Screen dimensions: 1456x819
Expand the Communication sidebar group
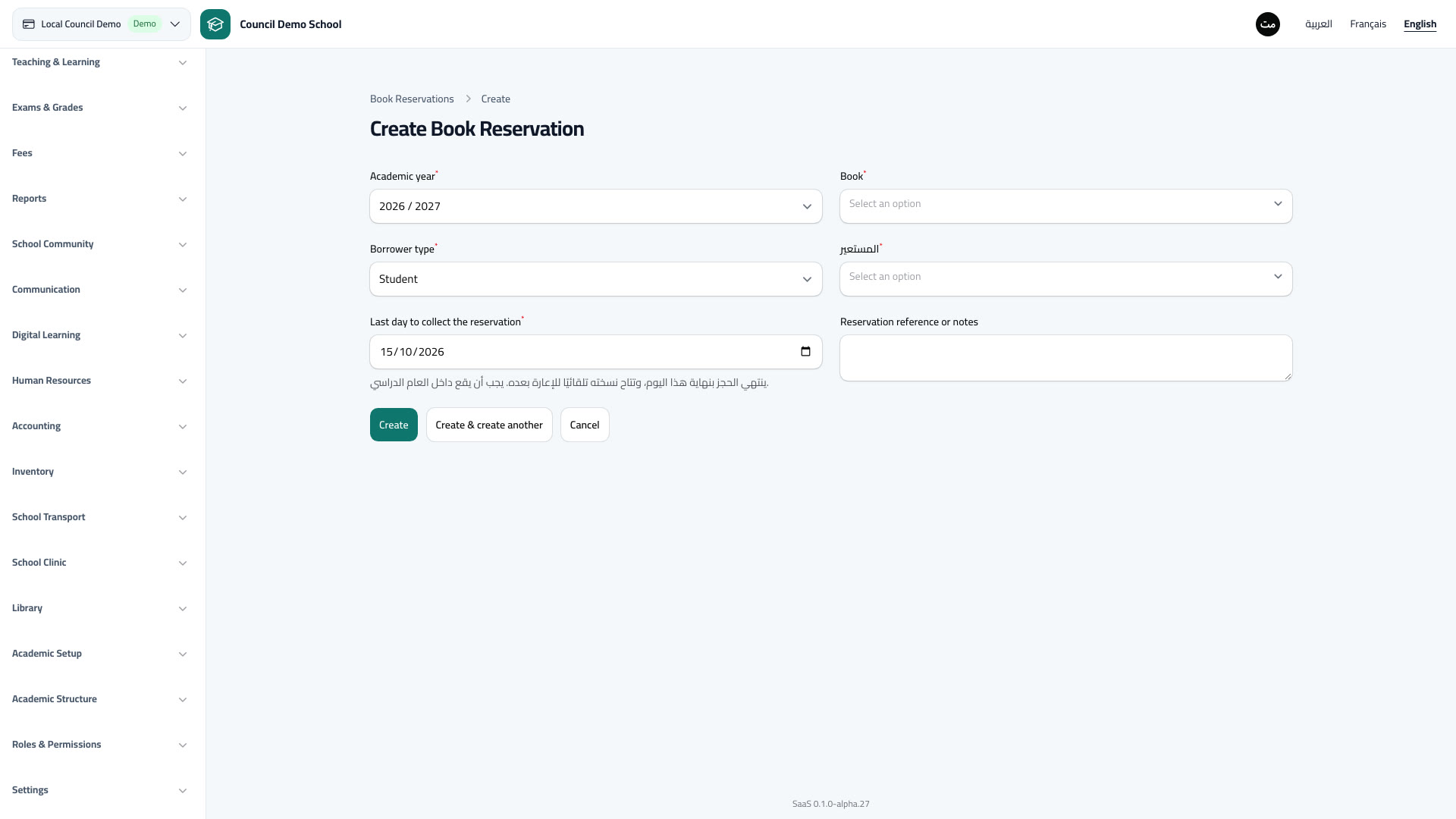click(99, 290)
